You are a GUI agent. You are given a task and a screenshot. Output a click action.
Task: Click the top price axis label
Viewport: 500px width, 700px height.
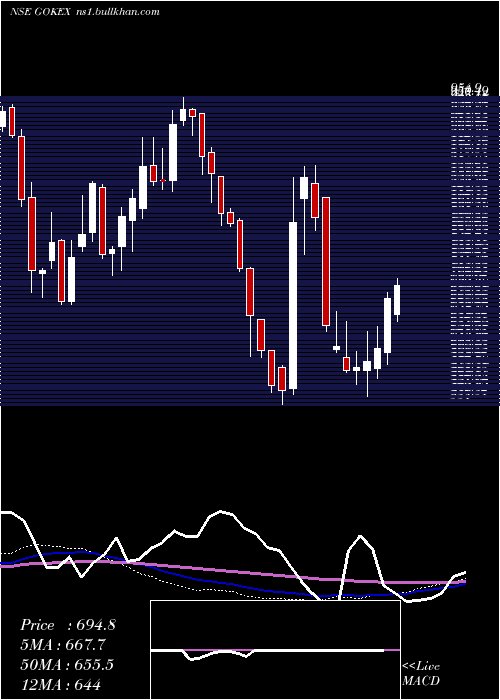coord(469,89)
